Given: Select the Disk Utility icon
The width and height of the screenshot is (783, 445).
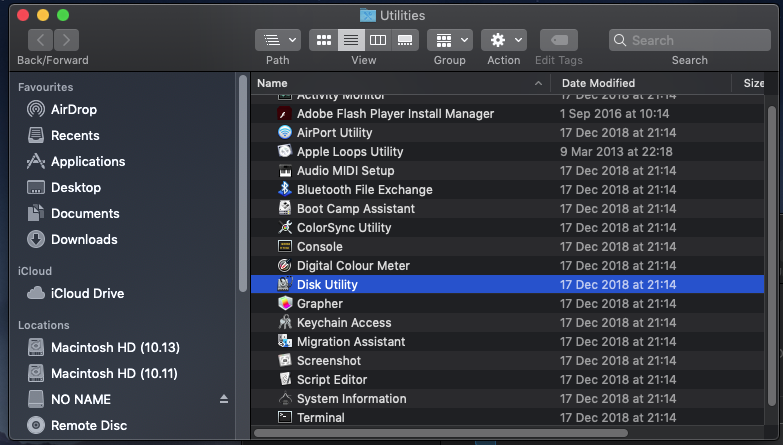Looking at the screenshot, I should [x=285, y=285].
